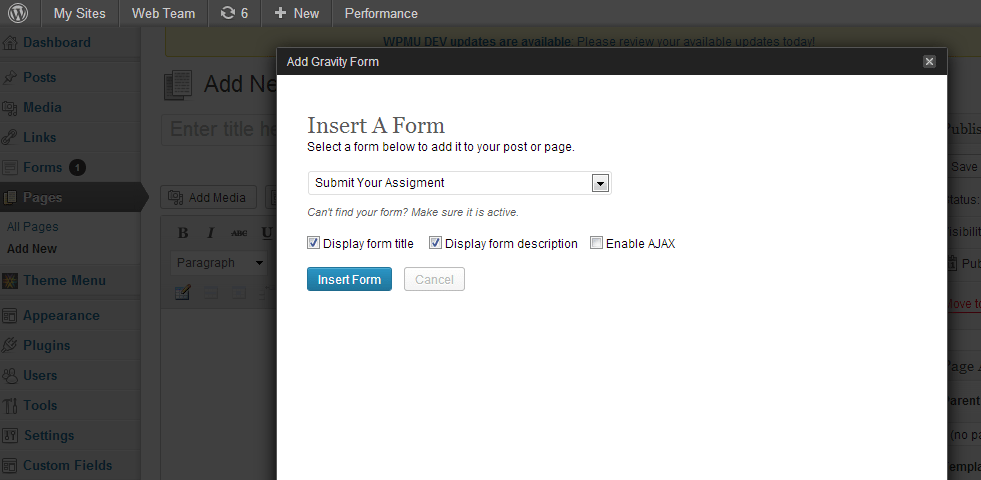This screenshot has width=981, height=480.
Task: Close the Add Gravity Form dialog
Action: point(929,61)
